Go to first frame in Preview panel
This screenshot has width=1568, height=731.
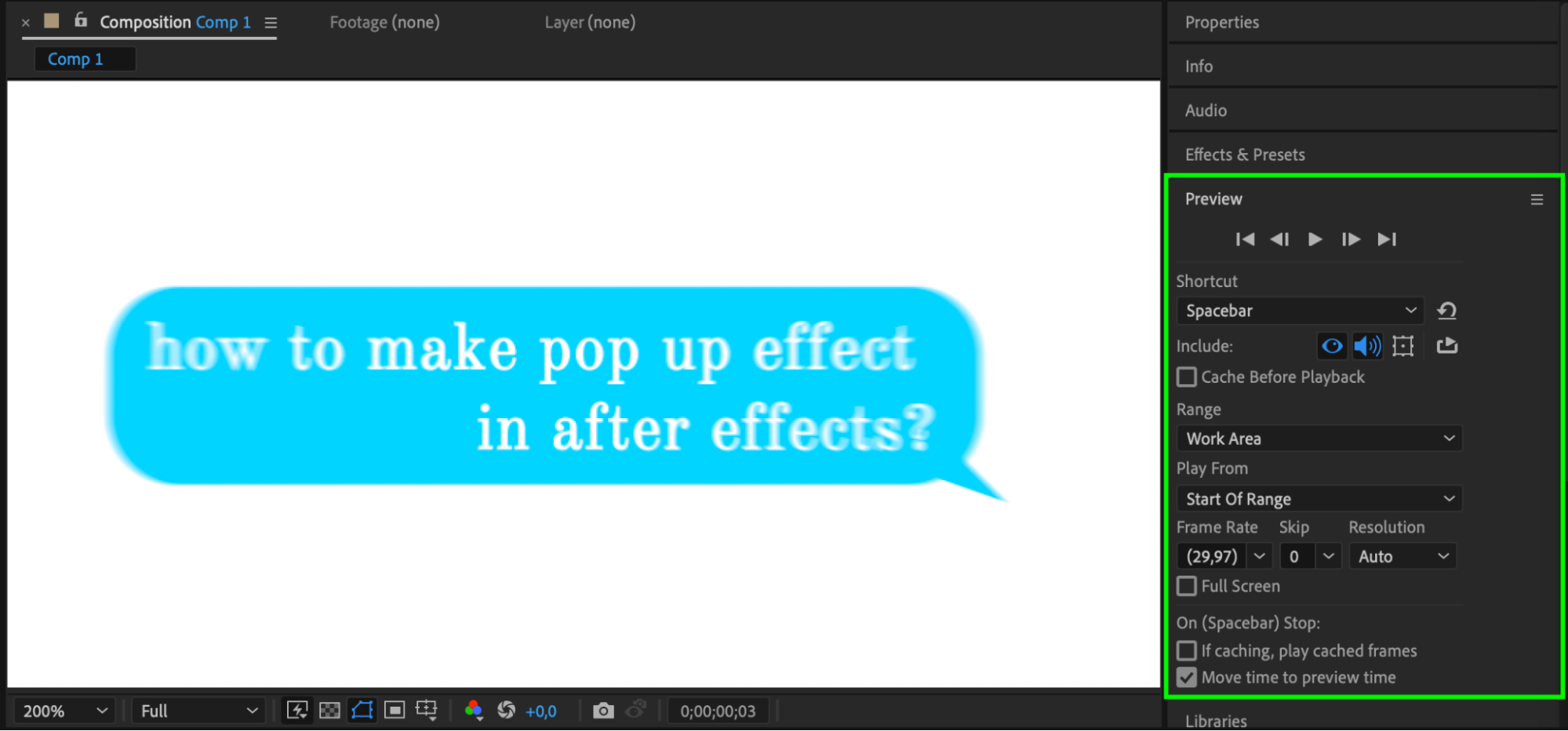(x=1245, y=239)
